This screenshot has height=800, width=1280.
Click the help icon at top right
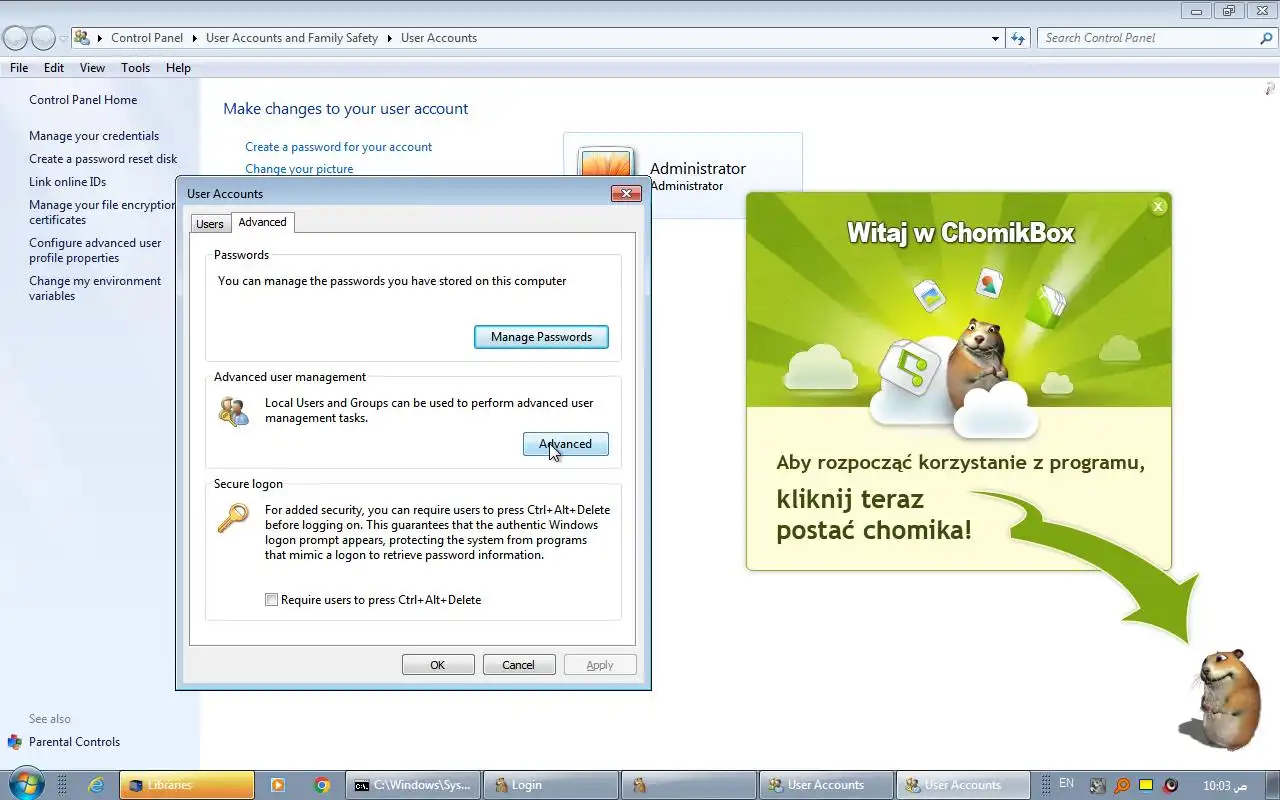(1270, 90)
